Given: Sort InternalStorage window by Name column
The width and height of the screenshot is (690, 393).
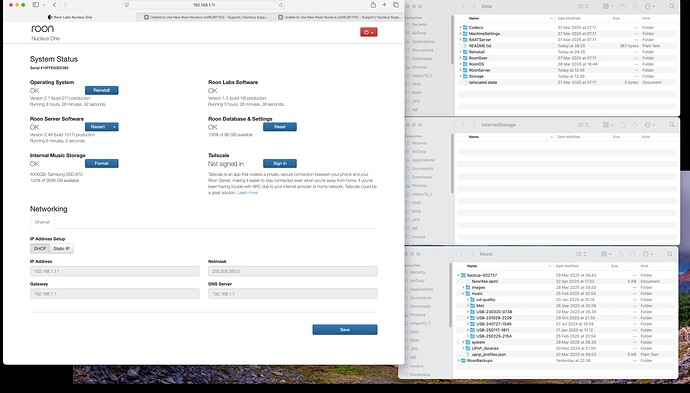Looking at the screenshot, I should click(474, 137).
